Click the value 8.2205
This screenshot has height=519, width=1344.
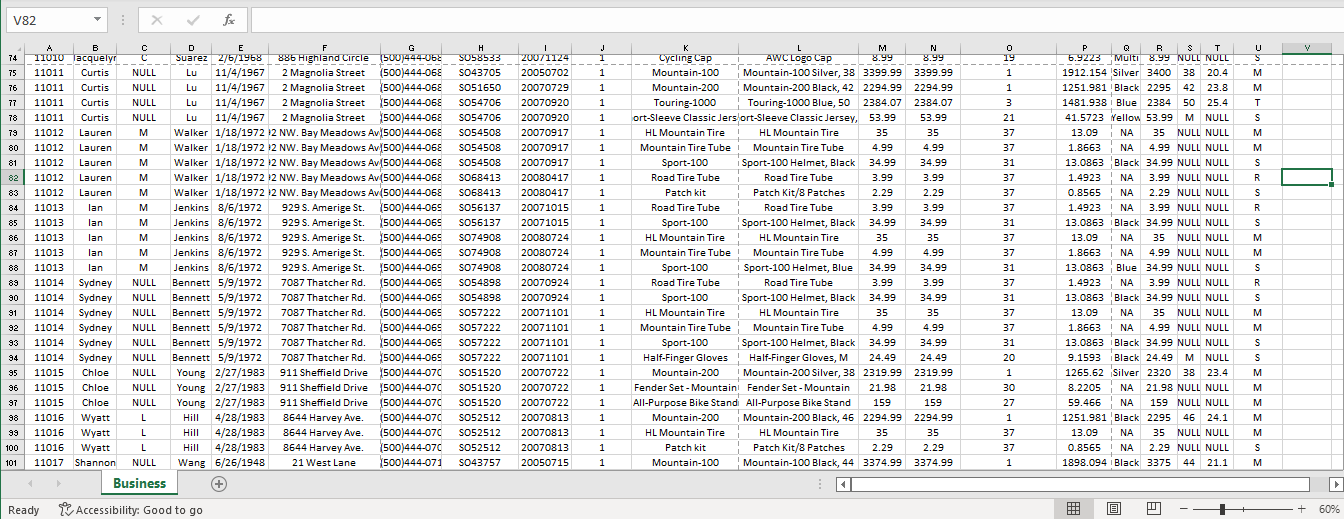coord(1084,387)
